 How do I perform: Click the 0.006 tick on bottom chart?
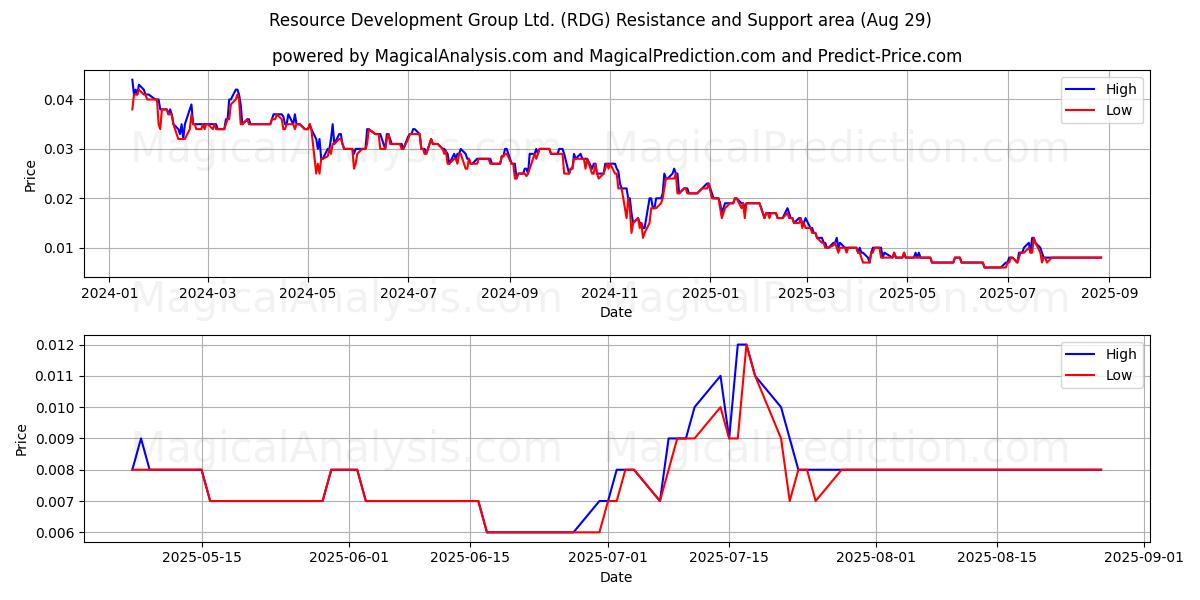point(55,533)
